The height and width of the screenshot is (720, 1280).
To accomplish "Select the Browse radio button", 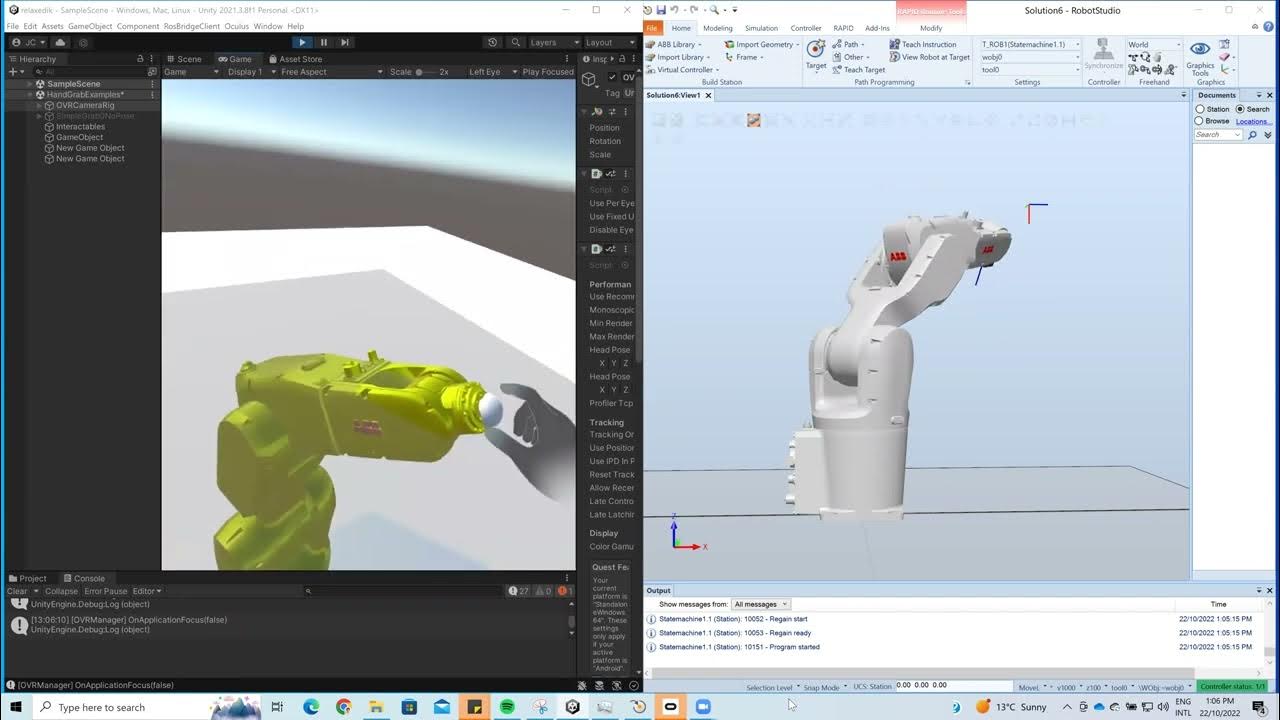I will coord(1200,121).
